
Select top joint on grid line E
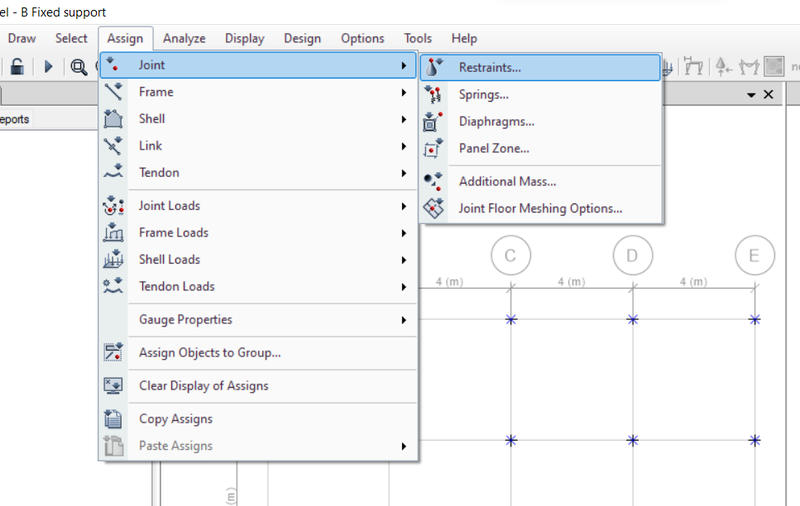(x=755, y=320)
